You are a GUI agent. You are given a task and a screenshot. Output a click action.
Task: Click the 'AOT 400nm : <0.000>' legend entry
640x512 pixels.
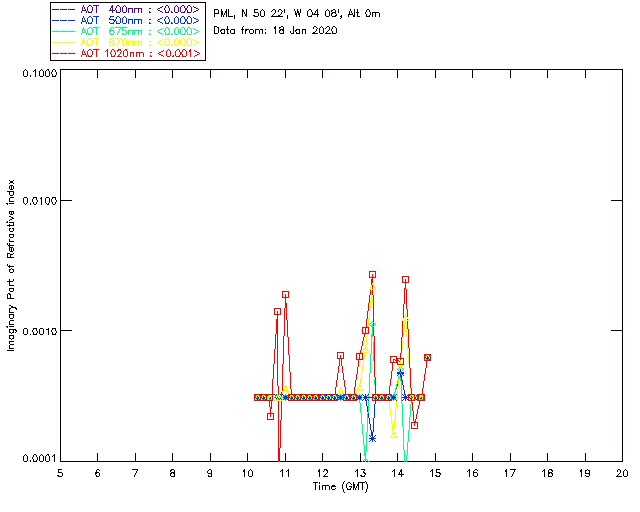pos(128,9)
